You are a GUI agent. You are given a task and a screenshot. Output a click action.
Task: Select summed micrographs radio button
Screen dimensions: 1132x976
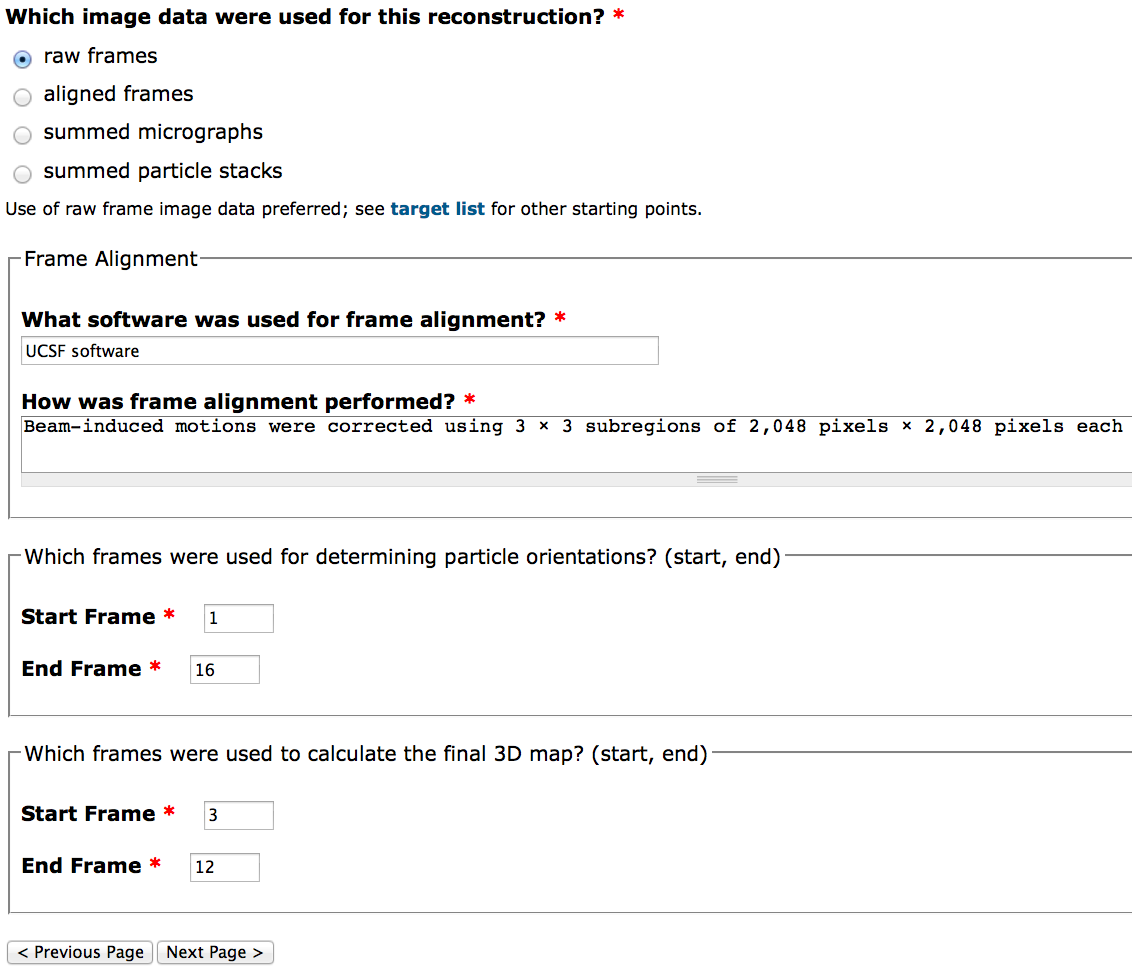(x=22, y=135)
